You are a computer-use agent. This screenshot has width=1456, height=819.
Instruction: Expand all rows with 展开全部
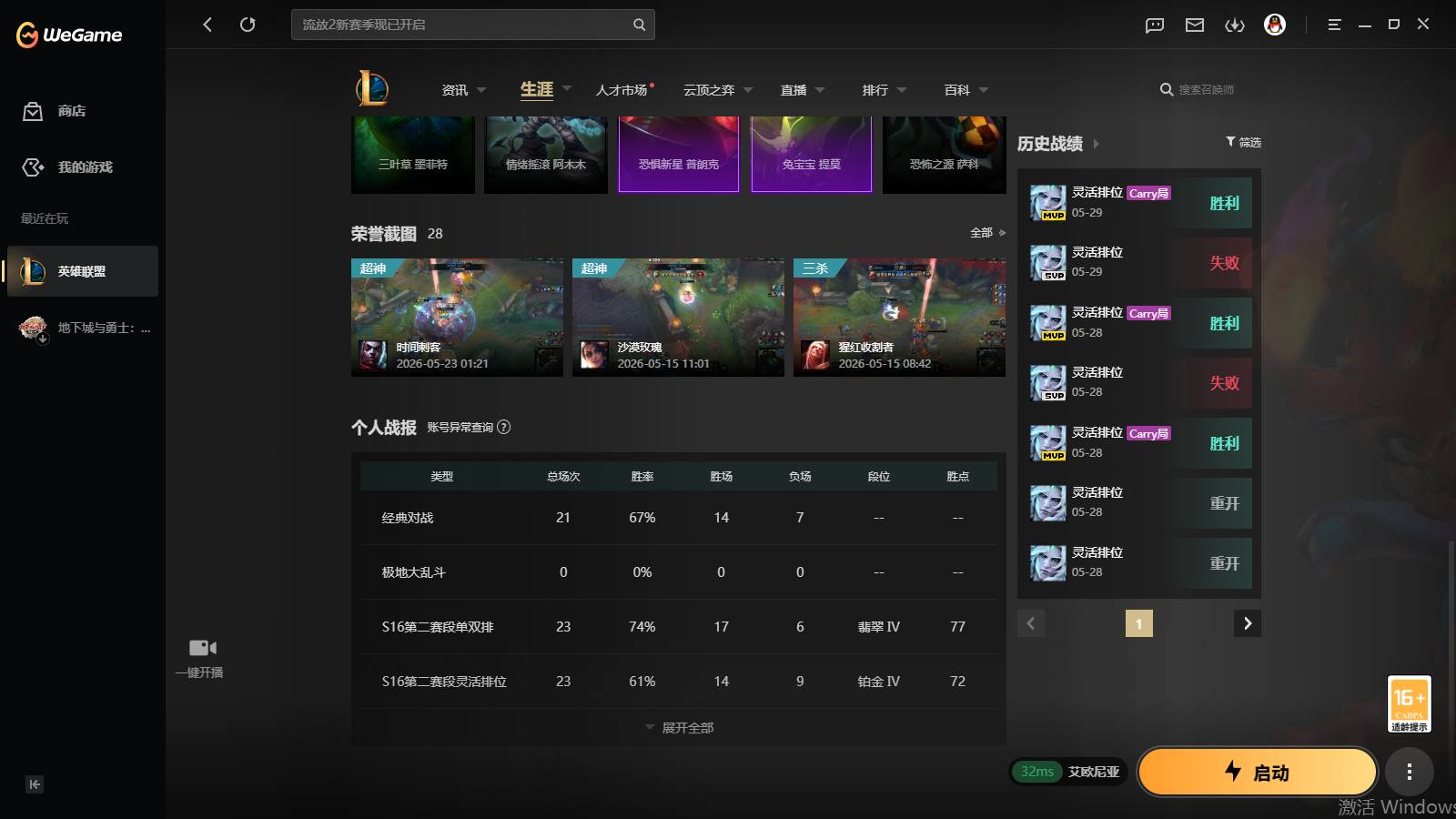(679, 728)
